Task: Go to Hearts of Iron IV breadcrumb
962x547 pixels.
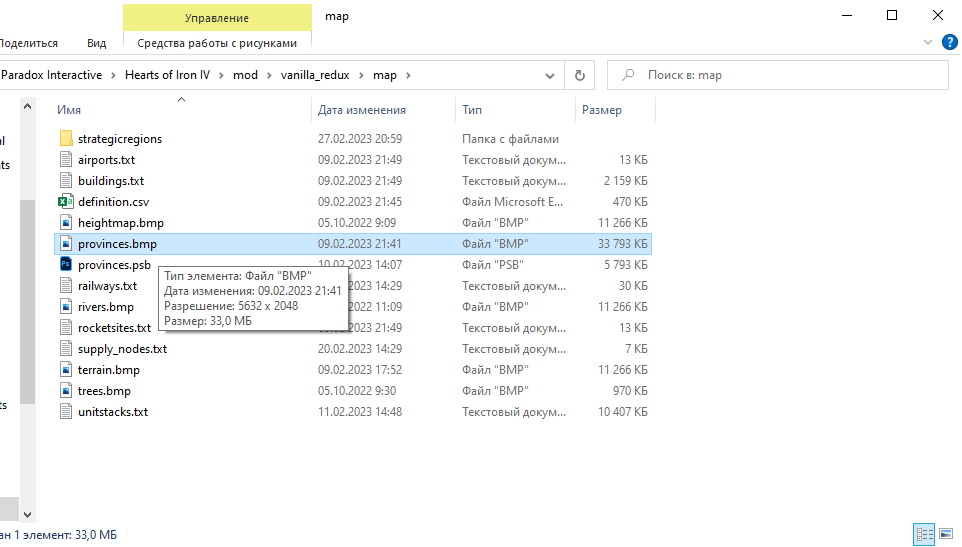Action: pyautogui.click(x=167, y=75)
